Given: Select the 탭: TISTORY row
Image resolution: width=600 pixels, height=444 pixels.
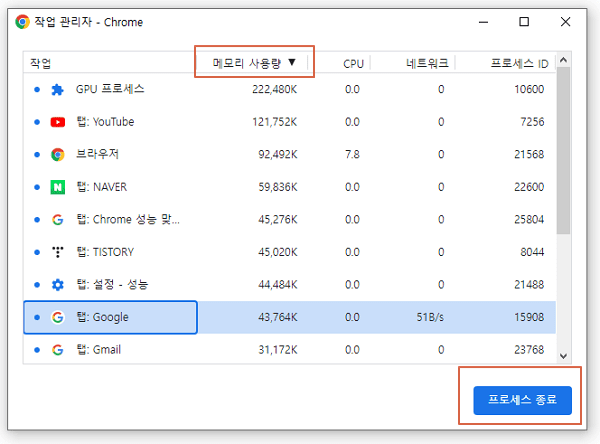Looking at the screenshot, I should click(290, 252).
